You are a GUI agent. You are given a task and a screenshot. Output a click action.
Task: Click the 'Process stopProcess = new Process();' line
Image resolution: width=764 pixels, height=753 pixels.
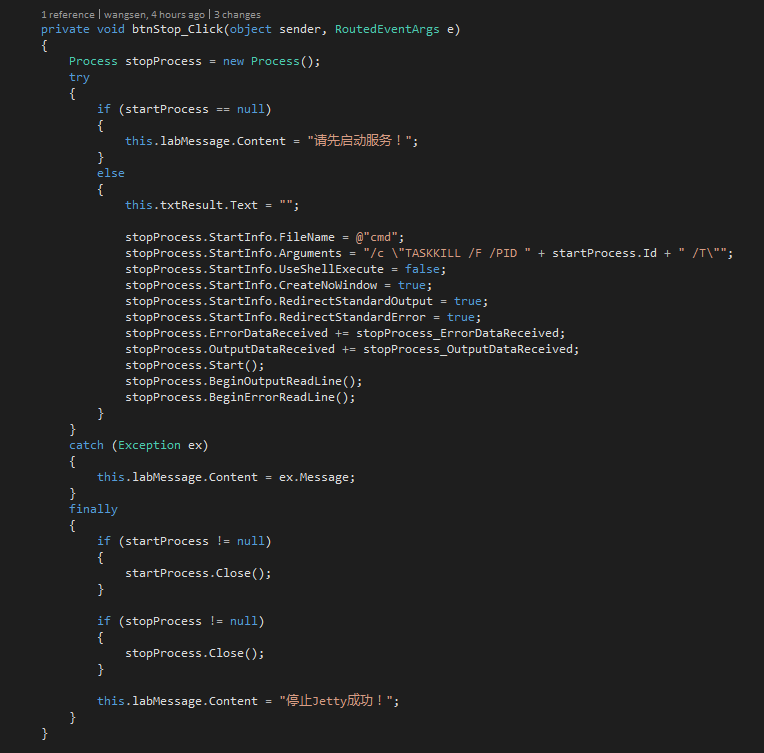194,61
